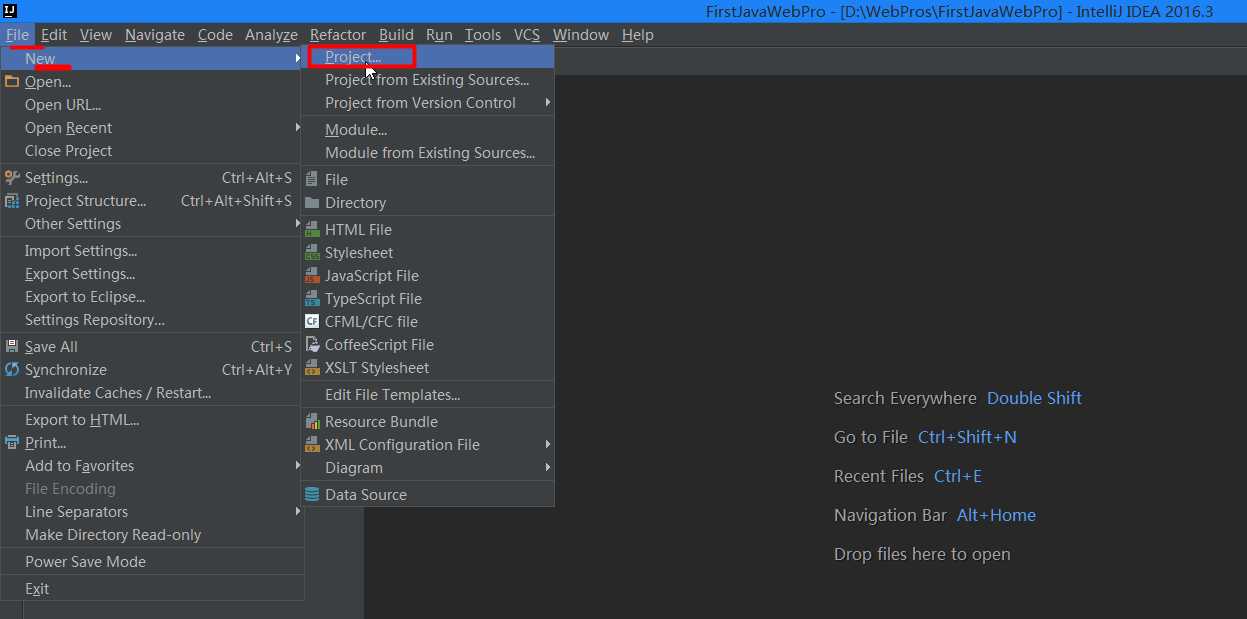Expand Project from Version Control submenu arrow
1247x619 pixels.
point(547,103)
